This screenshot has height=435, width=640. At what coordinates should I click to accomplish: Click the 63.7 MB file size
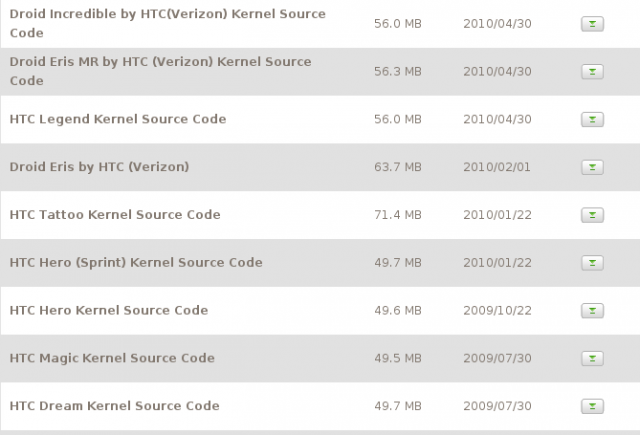pos(398,167)
